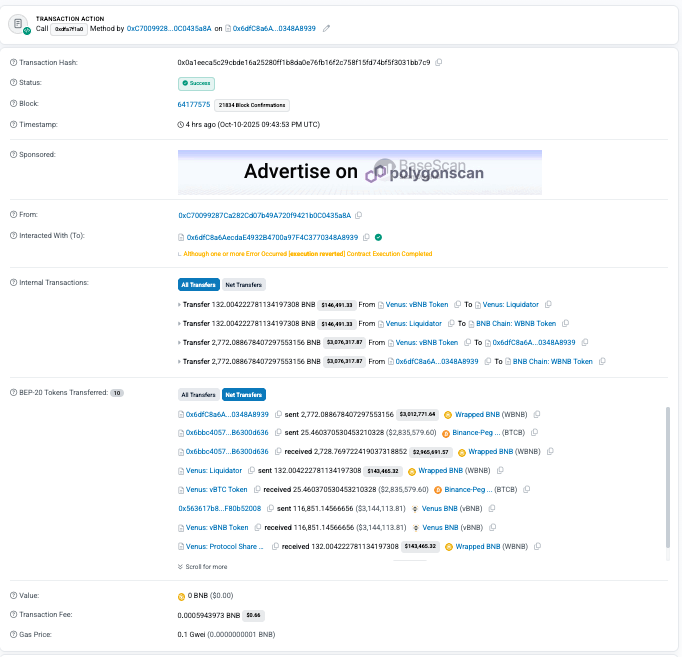
Task: Click help icon next to Transaction Fee
Action: 13,614
